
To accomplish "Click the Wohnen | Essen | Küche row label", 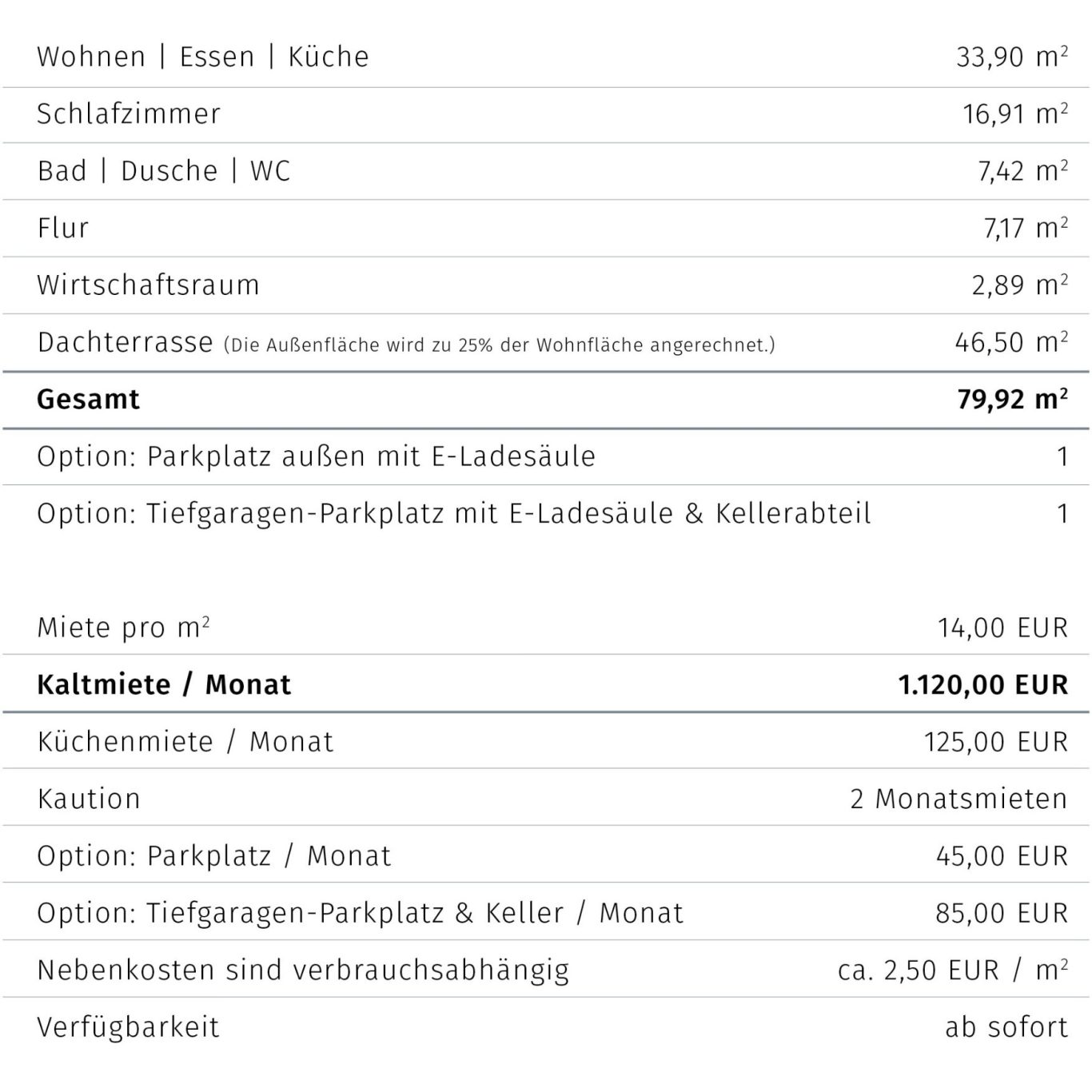I will 203,57.
